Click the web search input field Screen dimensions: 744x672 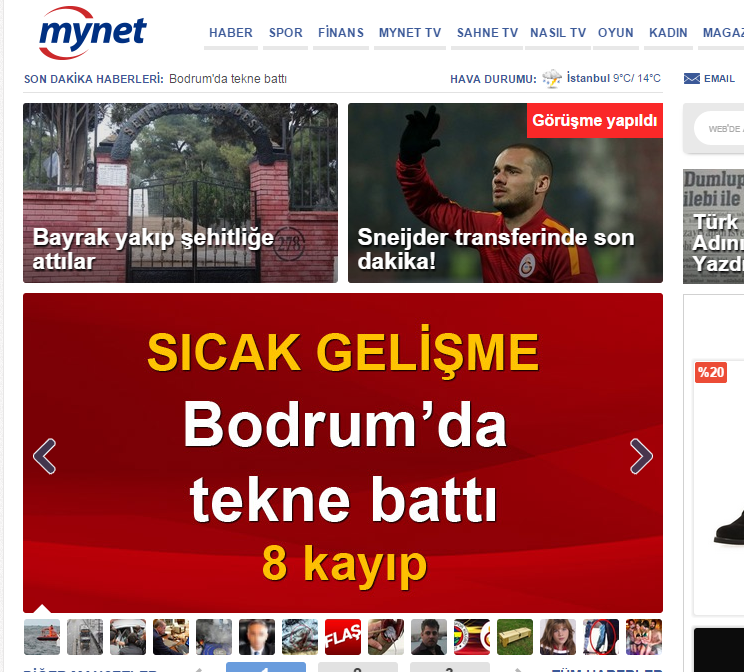point(719,129)
